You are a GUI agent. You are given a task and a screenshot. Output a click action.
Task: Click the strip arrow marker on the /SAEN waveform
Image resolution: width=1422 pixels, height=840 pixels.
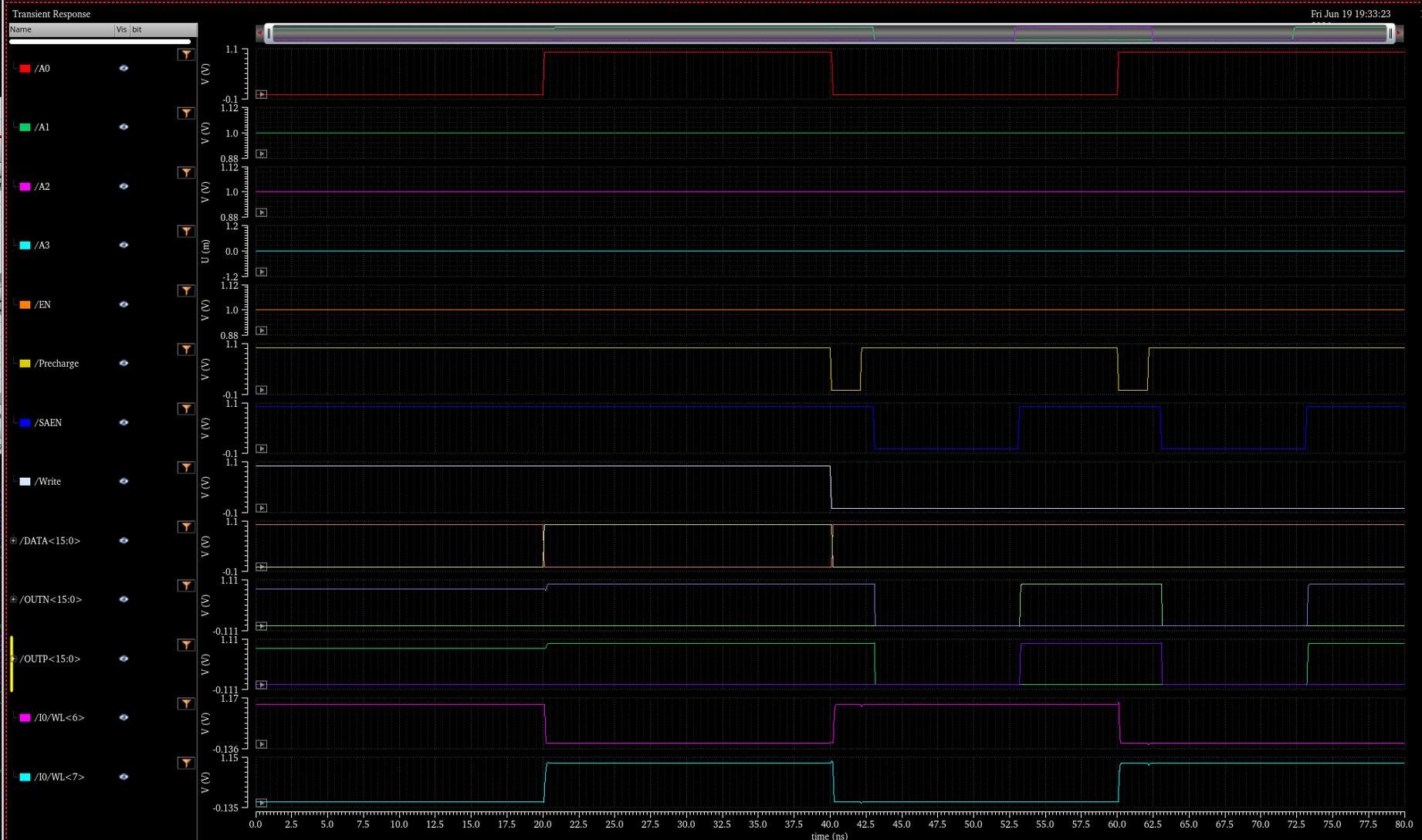pyautogui.click(x=262, y=449)
